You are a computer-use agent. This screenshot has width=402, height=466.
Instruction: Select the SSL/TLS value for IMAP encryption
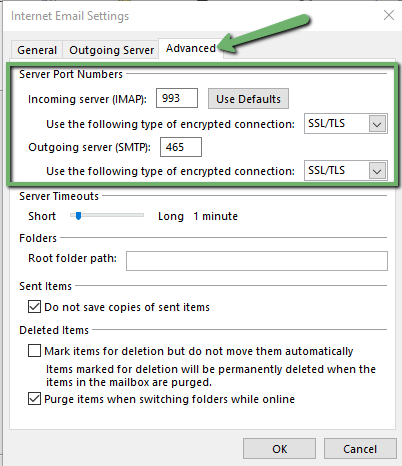tap(337, 124)
